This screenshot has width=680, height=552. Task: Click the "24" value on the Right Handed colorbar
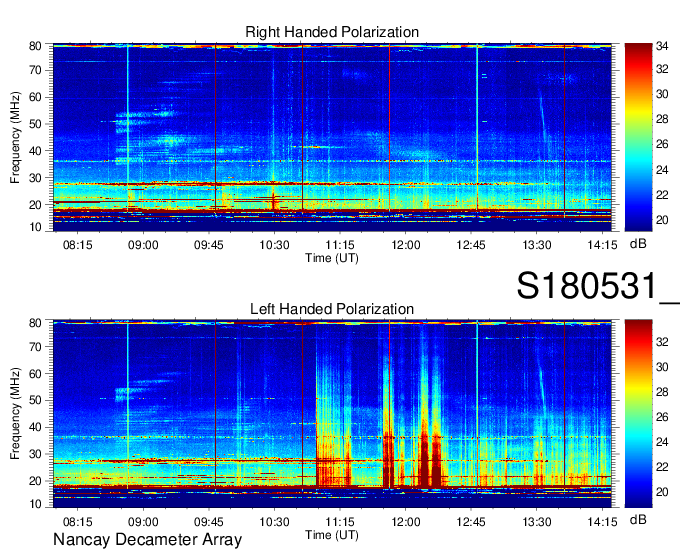pos(662,170)
